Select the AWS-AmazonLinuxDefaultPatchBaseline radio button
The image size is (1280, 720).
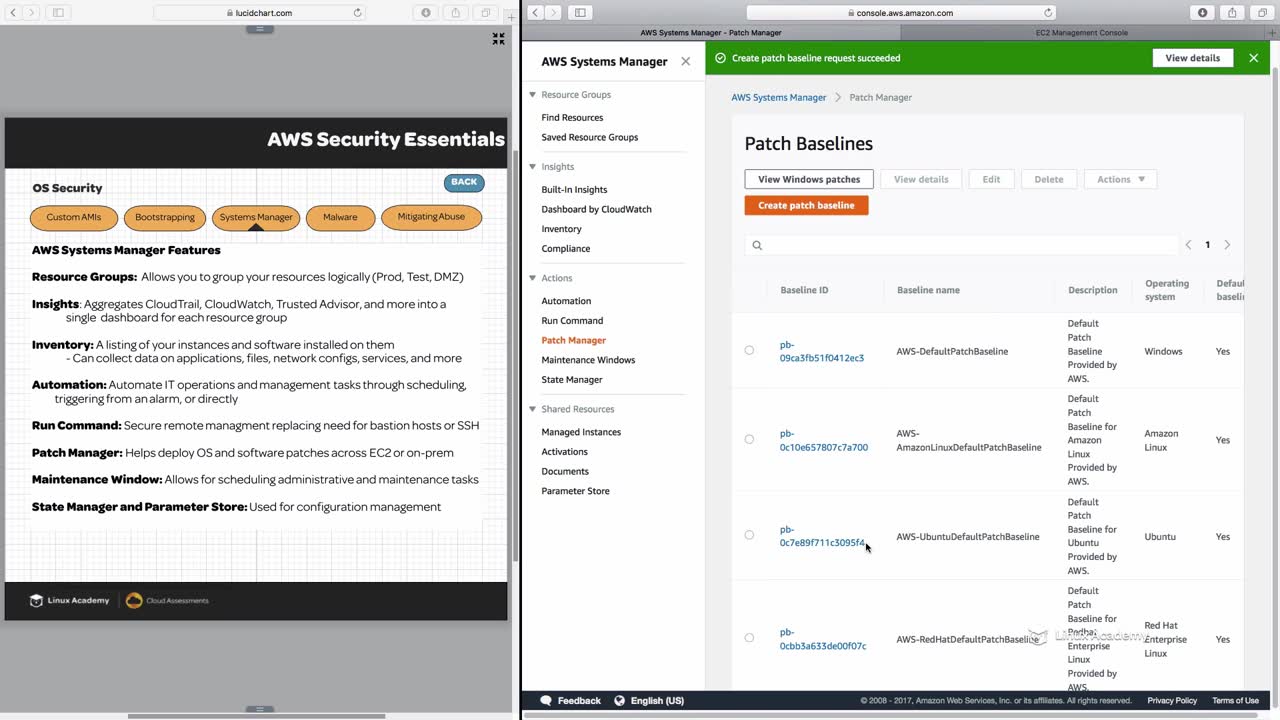[749, 440]
